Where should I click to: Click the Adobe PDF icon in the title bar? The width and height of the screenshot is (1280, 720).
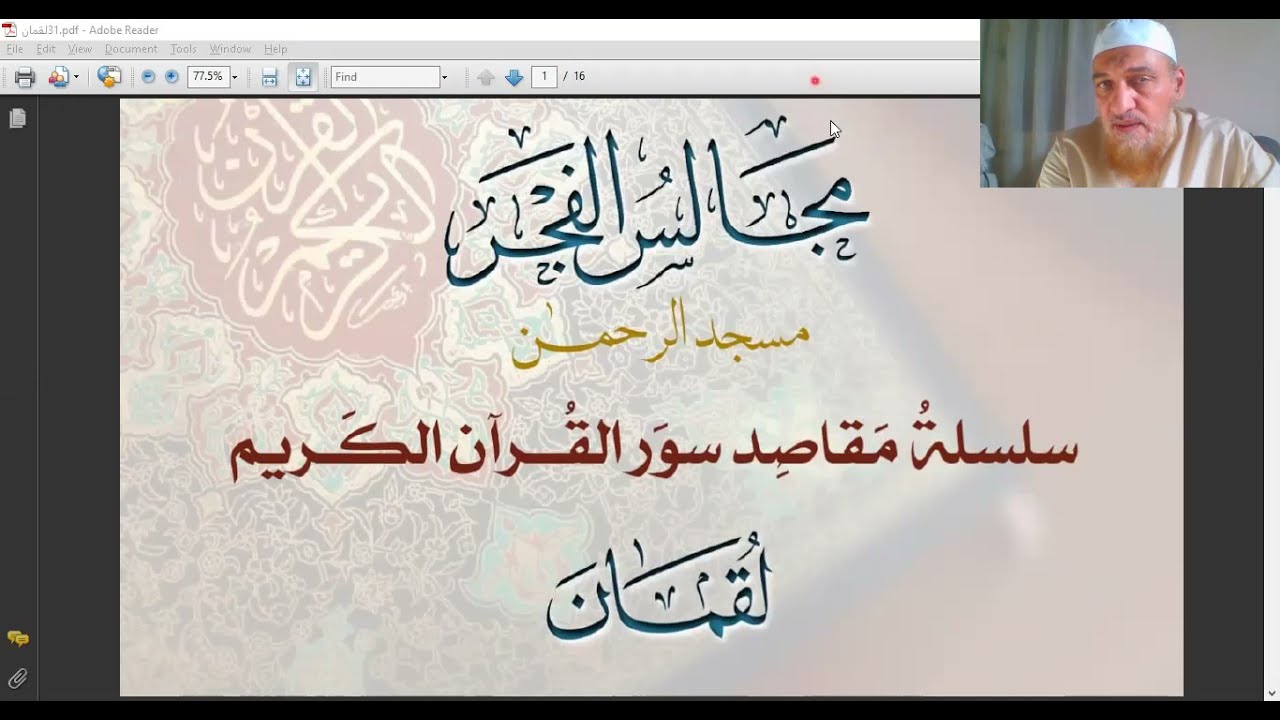[x=10, y=30]
